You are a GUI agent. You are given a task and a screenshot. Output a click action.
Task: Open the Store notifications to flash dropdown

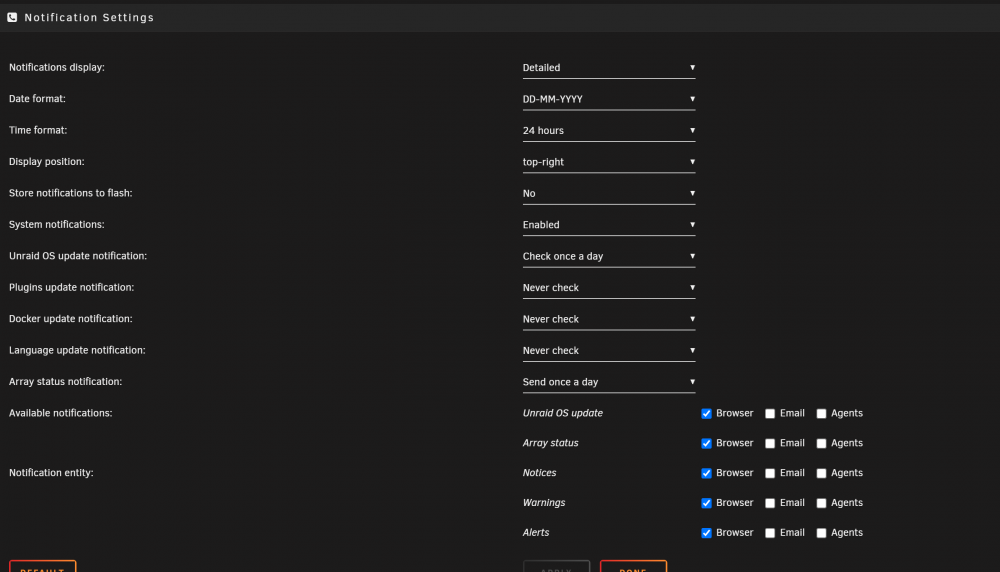coord(608,193)
